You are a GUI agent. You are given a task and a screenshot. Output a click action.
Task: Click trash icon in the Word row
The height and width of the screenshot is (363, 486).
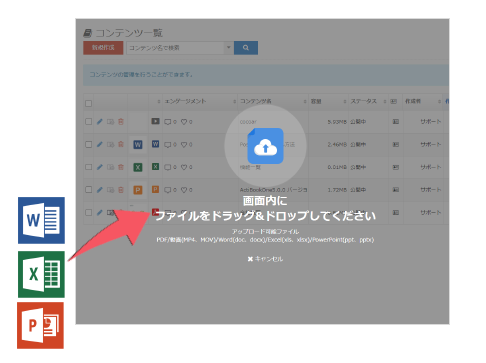121,144
